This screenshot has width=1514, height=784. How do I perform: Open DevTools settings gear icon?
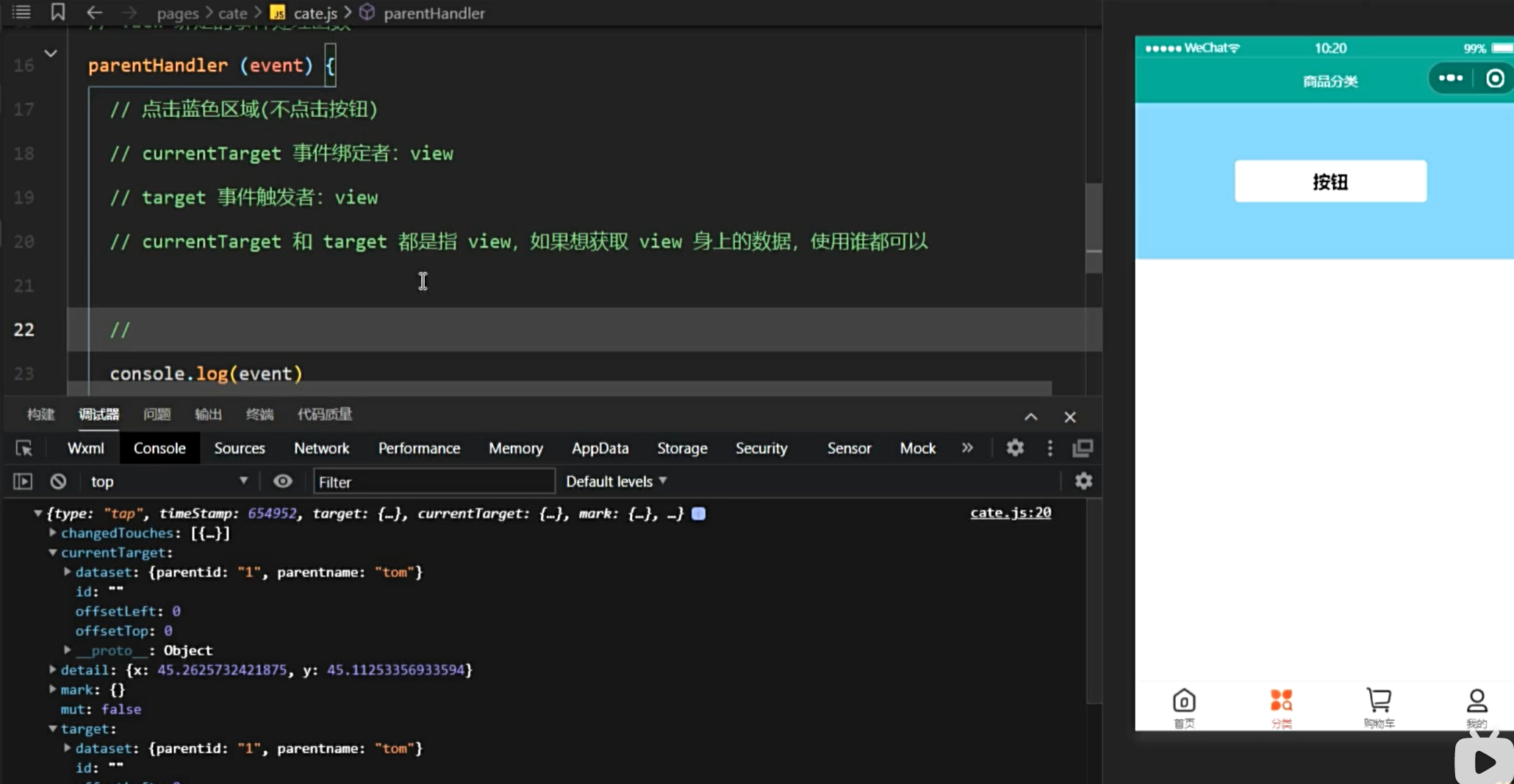(1015, 448)
